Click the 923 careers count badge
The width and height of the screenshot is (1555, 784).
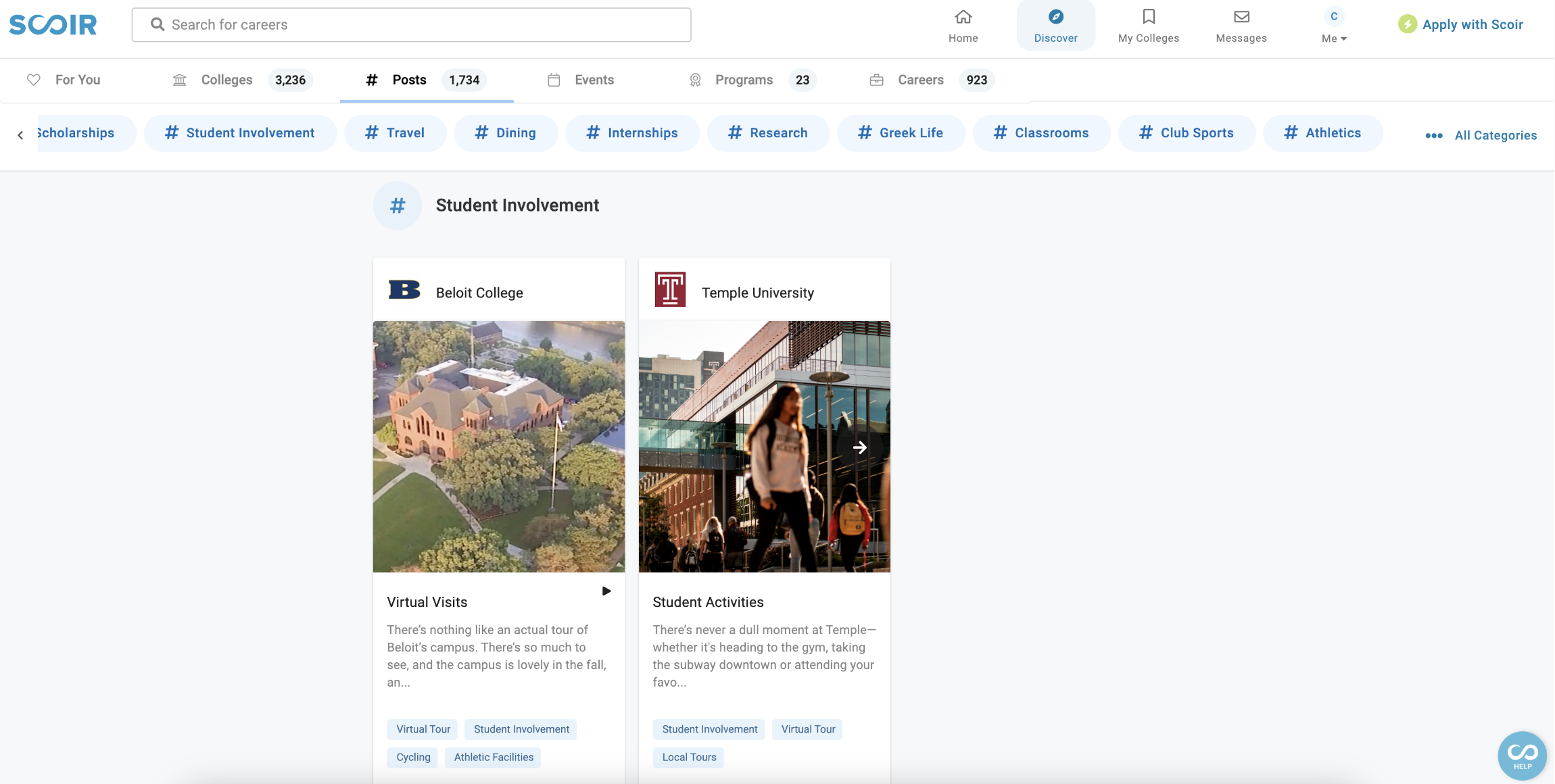pyautogui.click(x=976, y=80)
